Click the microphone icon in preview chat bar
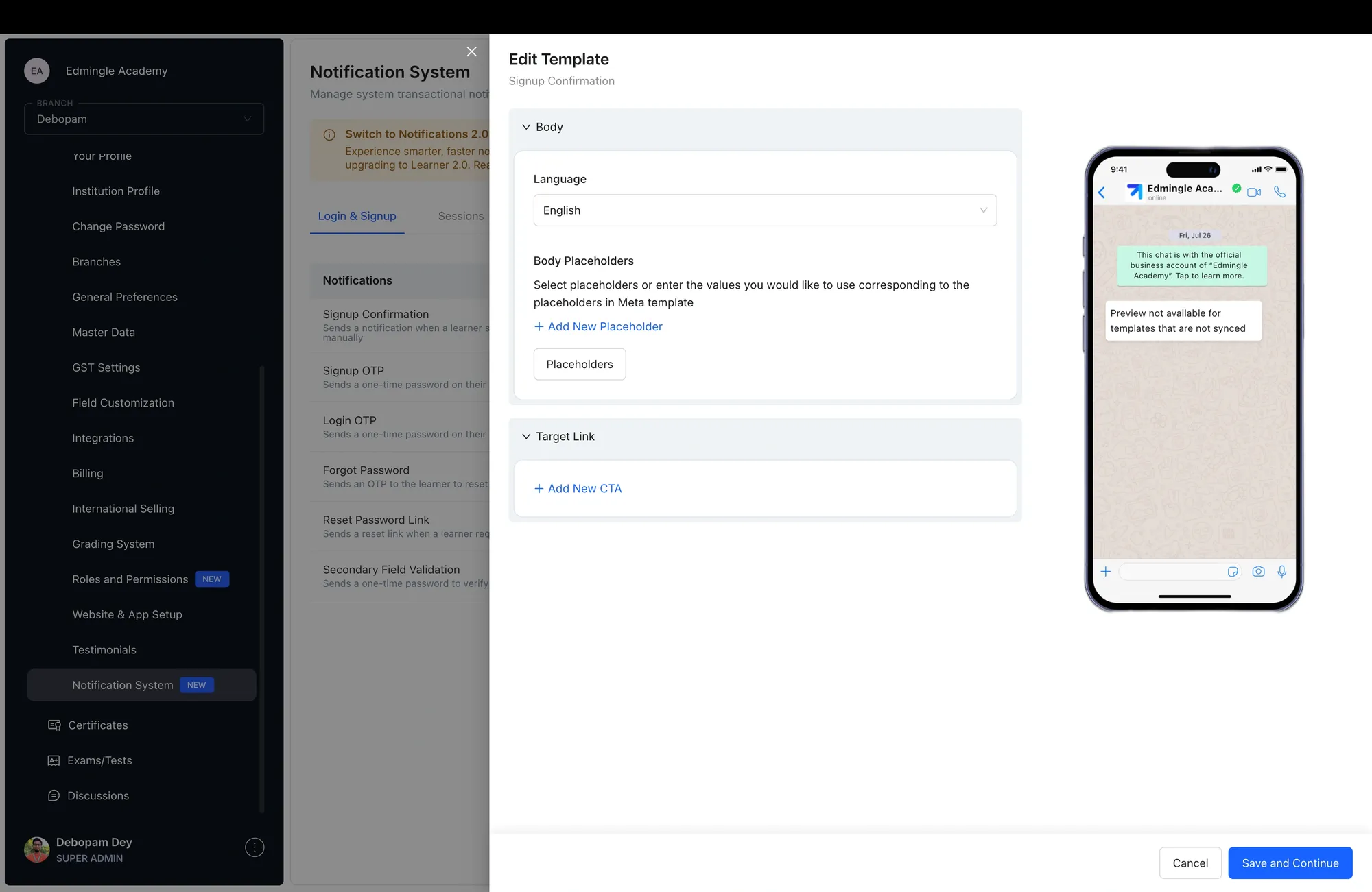 coord(1281,572)
